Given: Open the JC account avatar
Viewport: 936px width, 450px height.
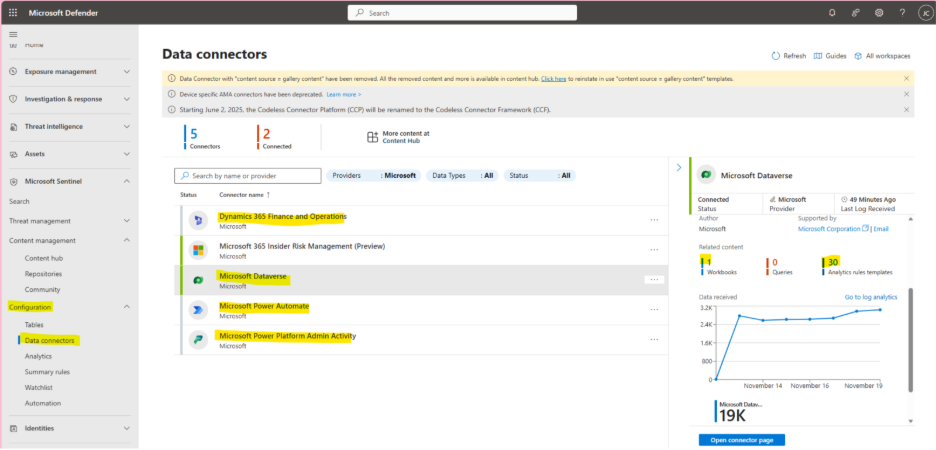Looking at the screenshot, I should click(x=924, y=13).
